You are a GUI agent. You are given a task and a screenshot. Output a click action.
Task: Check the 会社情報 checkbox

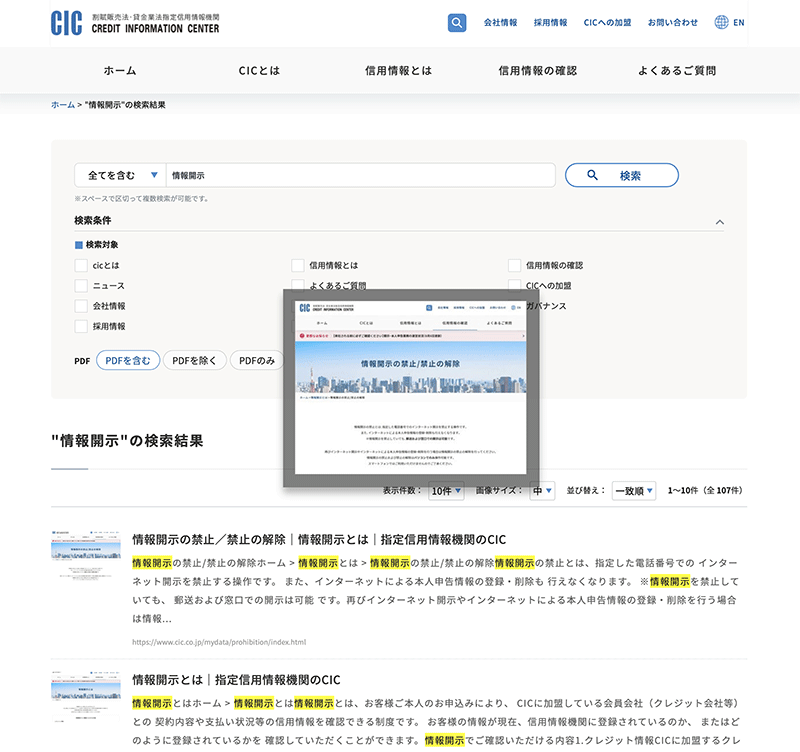tap(81, 306)
